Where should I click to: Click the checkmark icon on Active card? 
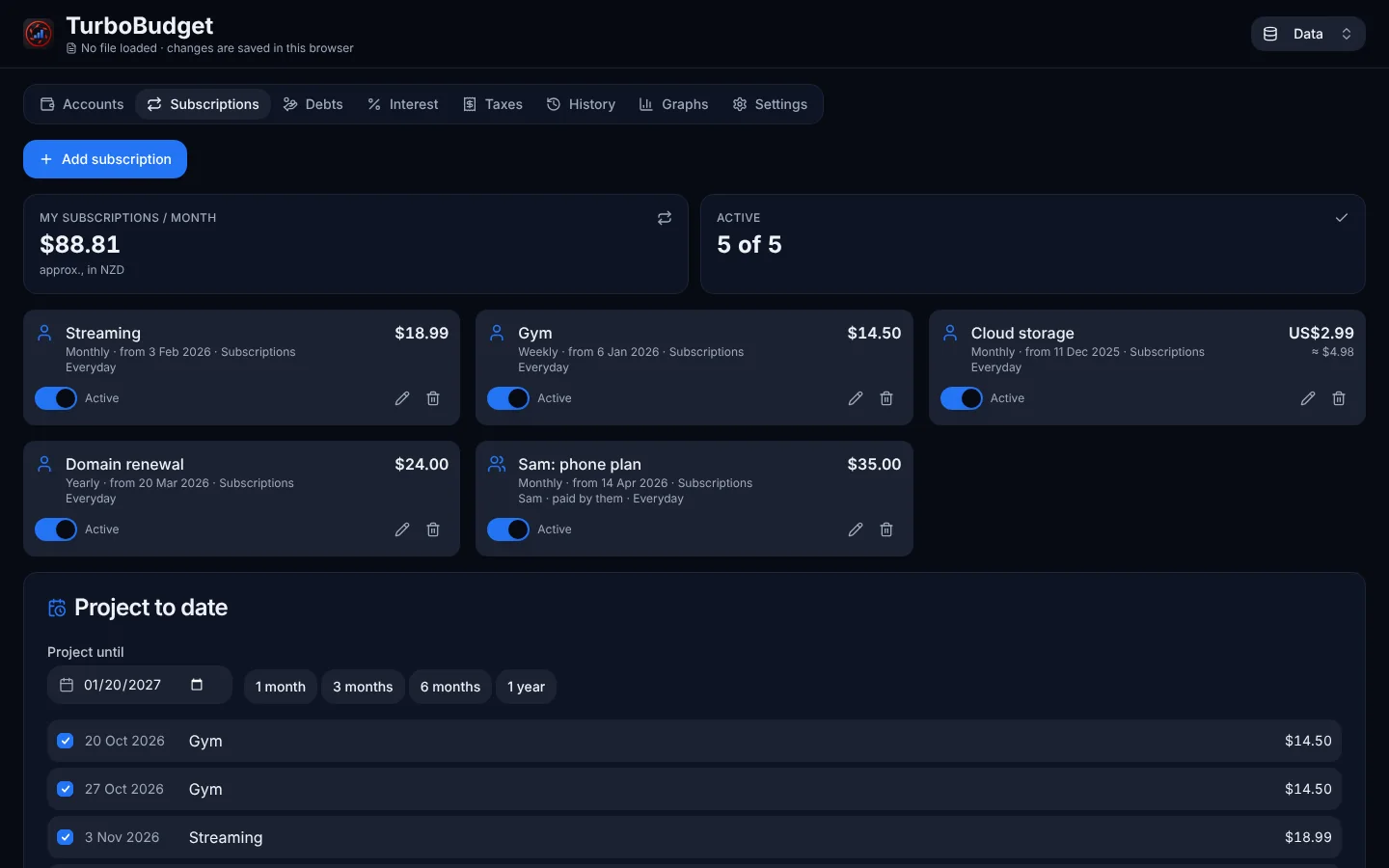click(x=1342, y=218)
